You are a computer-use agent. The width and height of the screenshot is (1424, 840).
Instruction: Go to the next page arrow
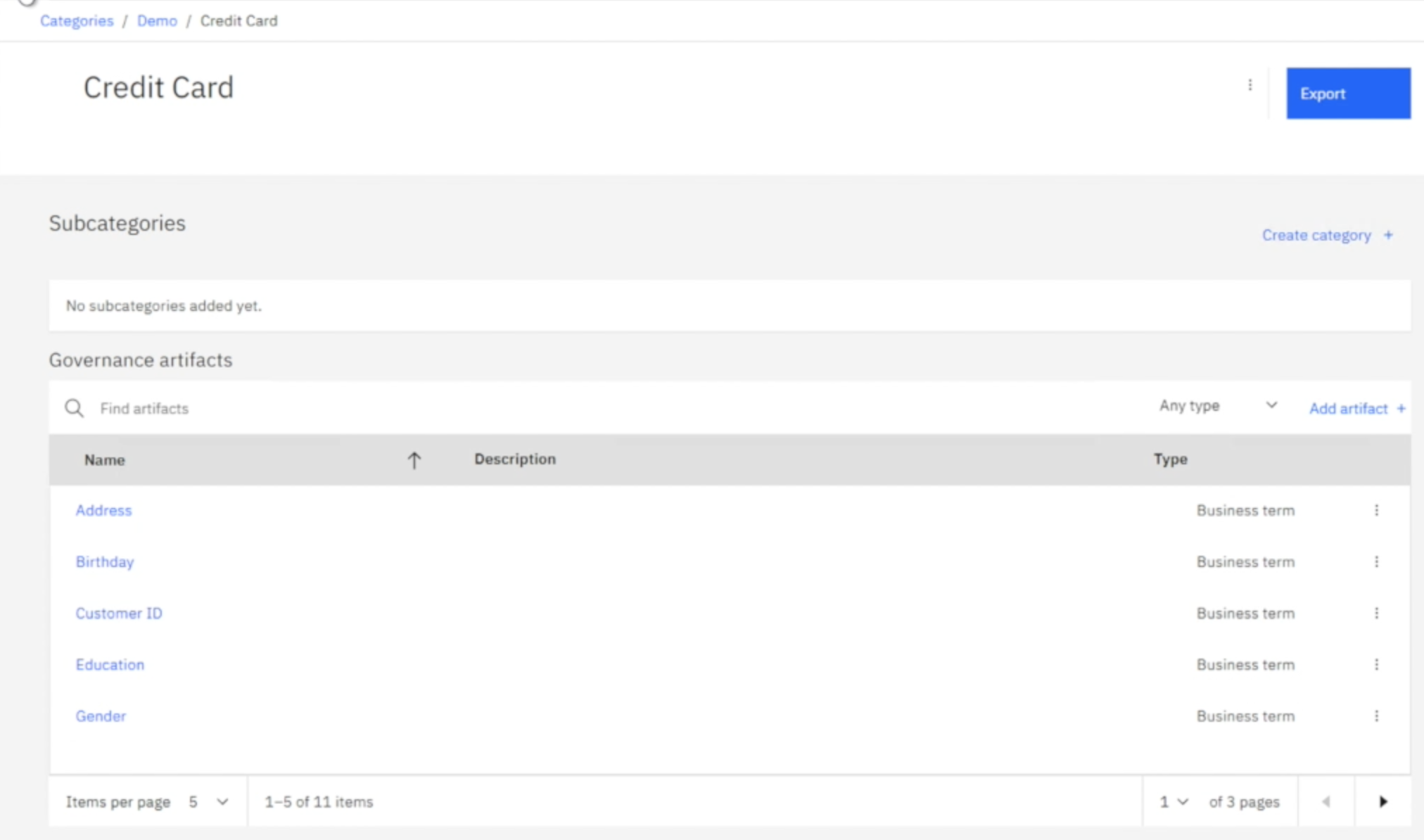coord(1382,801)
